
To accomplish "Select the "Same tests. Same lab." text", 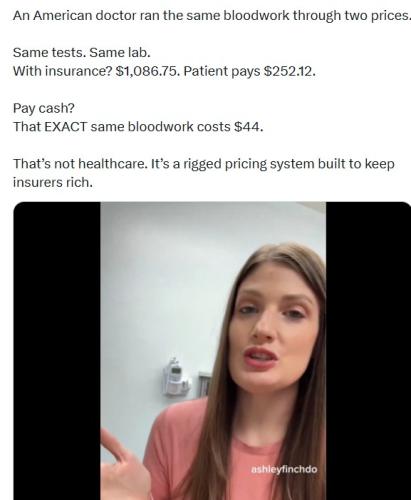I will pyautogui.click(x=82, y=52).
